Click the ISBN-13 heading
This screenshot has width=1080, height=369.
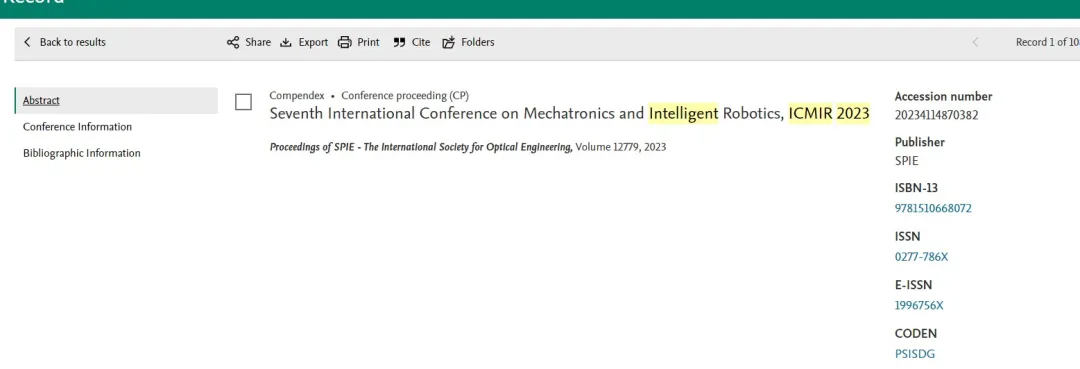pyautogui.click(x=916, y=188)
